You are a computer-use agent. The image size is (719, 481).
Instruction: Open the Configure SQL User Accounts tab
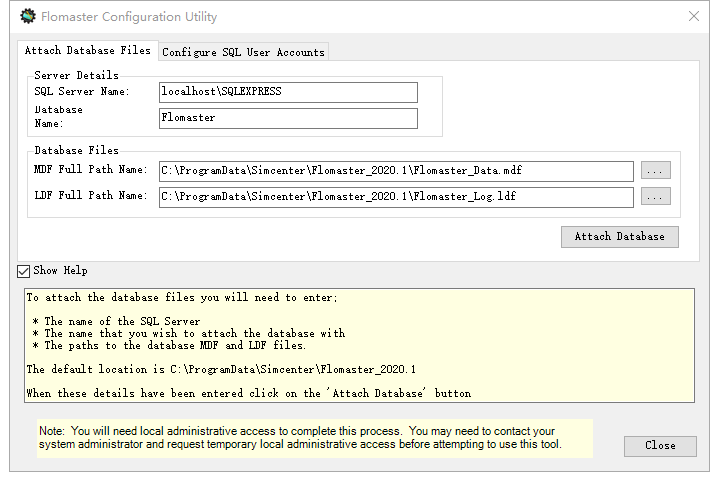[243, 52]
